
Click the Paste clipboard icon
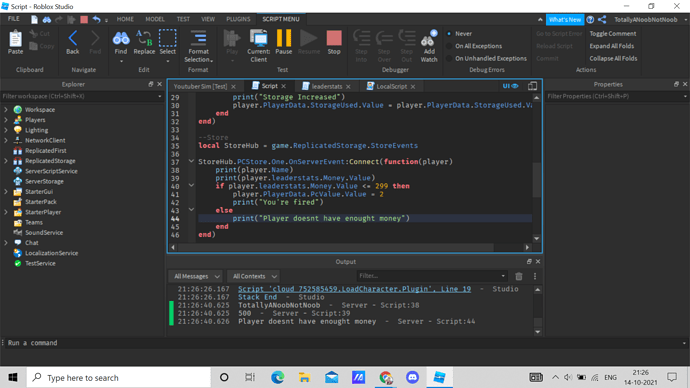point(15,43)
